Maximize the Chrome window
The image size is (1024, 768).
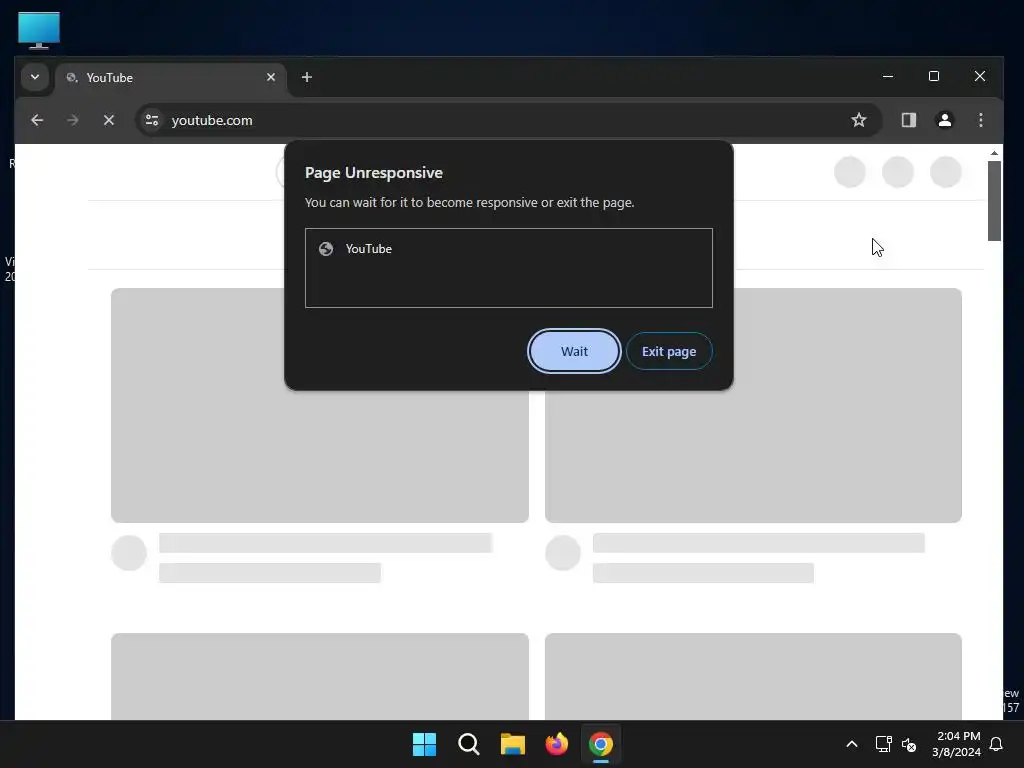click(934, 76)
